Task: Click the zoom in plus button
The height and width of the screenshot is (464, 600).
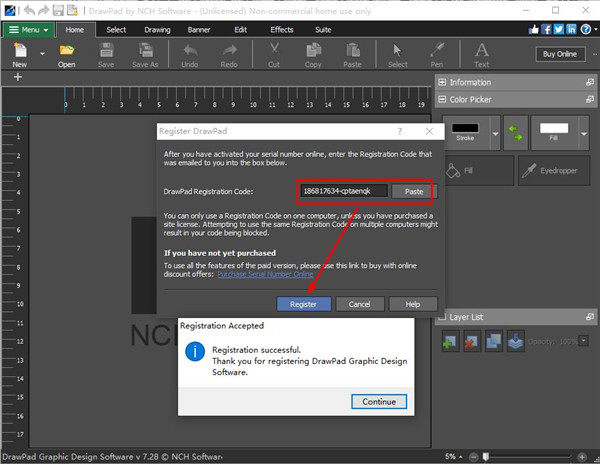Action: point(582,457)
